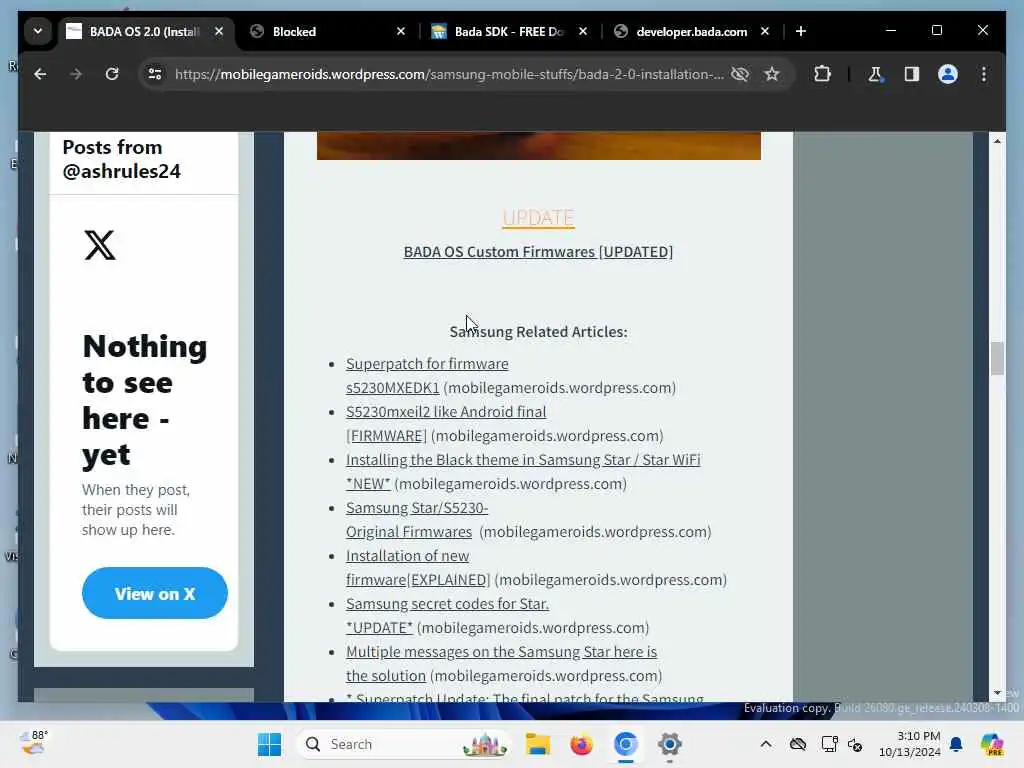Click the taskbar Search box

point(404,744)
